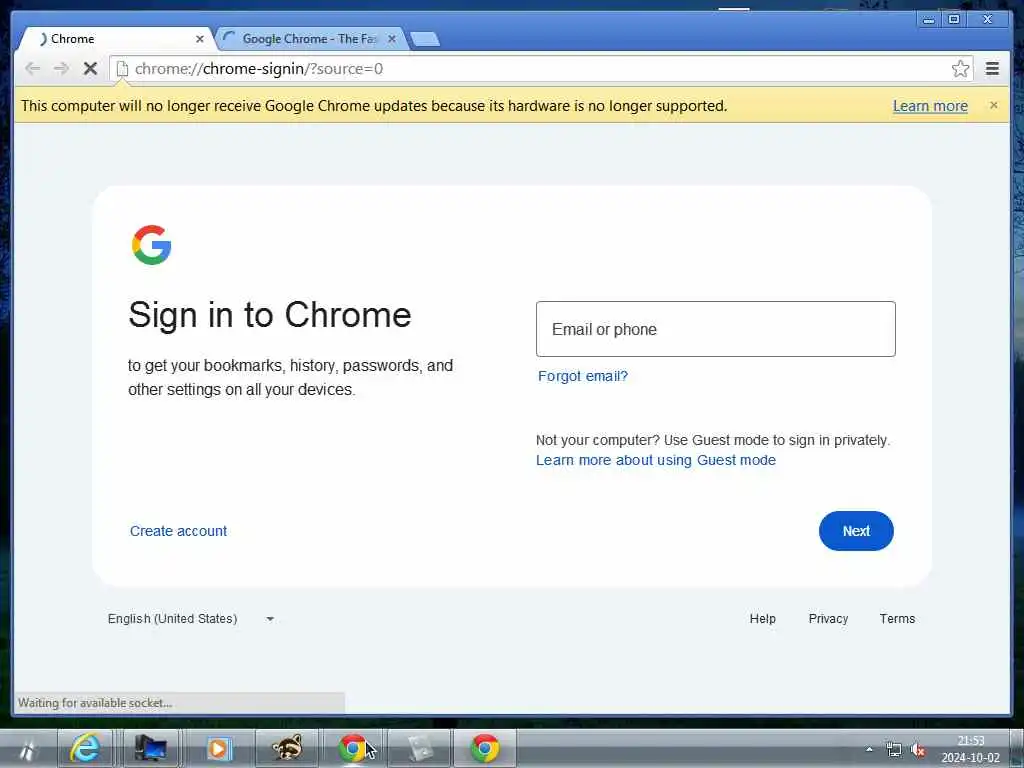1024x768 pixels.
Task: Click the blue Next button
Action: click(x=856, y=531)
